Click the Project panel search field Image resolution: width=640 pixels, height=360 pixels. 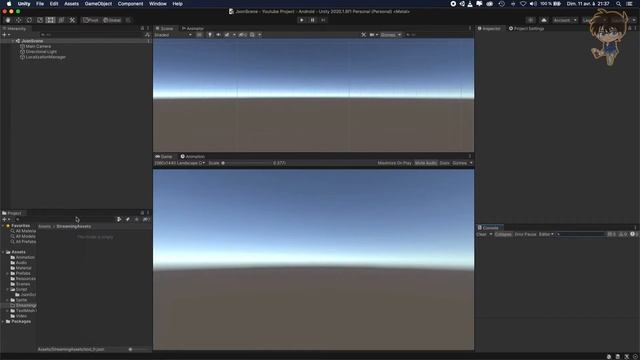tap(65, 220)
